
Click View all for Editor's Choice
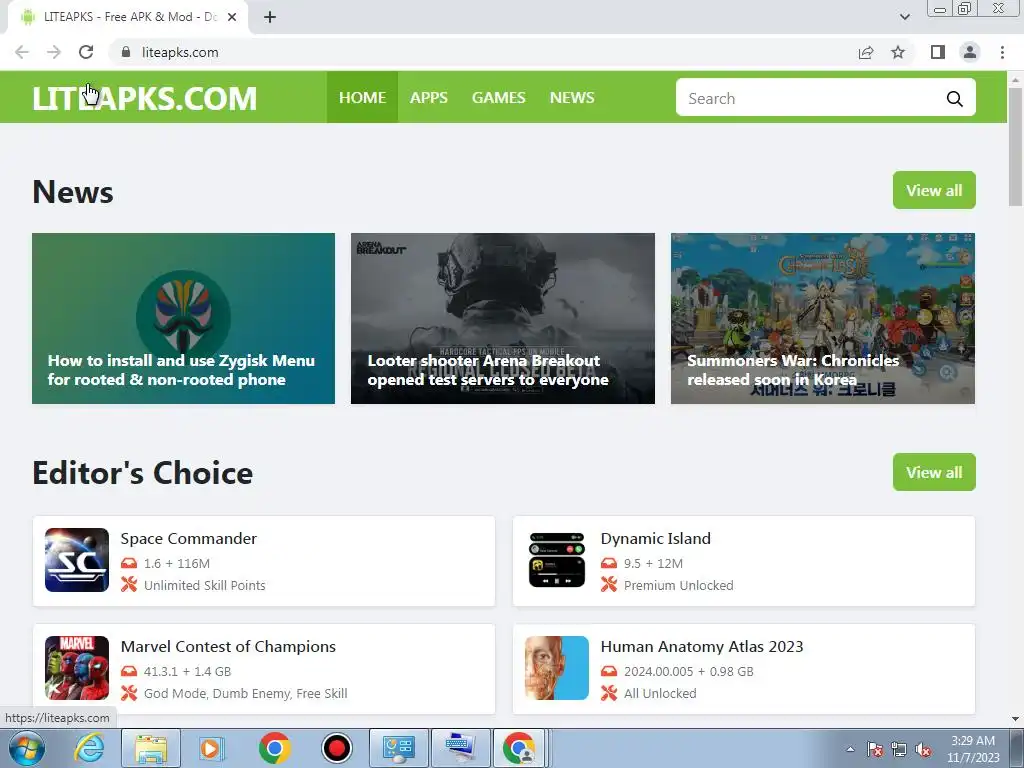pyautogui.click(x=934, y=472)
